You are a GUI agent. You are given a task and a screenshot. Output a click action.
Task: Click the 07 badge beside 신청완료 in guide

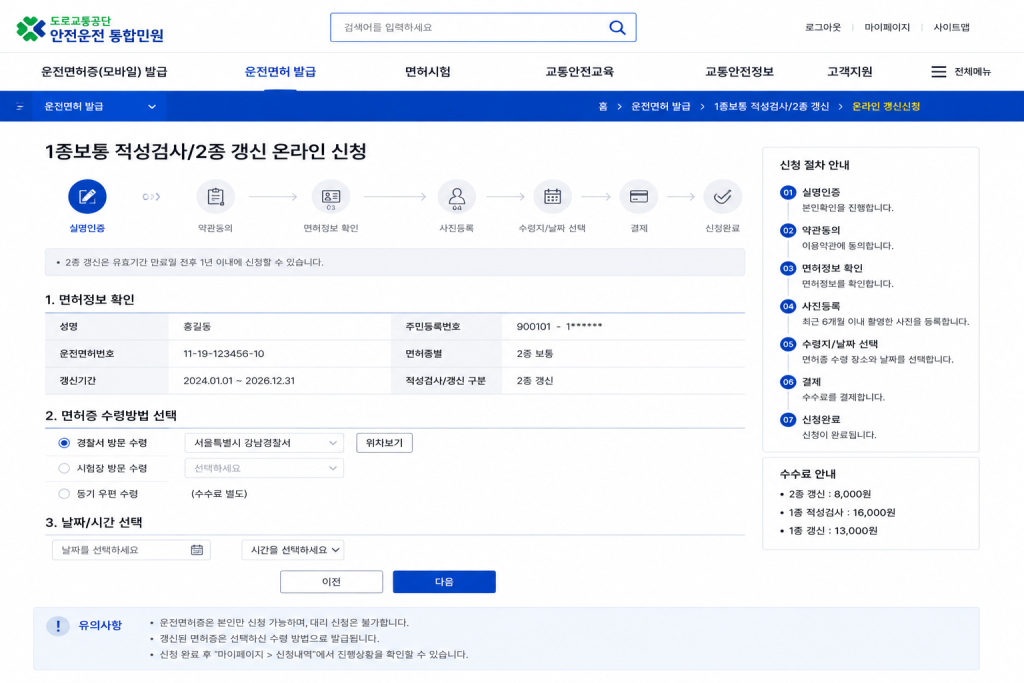(x=788, y=420)
